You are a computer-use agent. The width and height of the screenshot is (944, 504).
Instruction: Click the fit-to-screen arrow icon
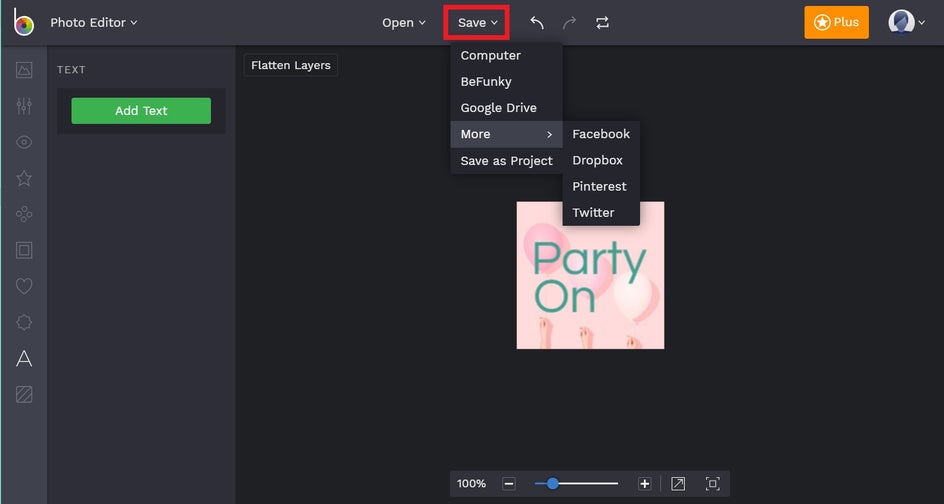pyautogui.click(x=678, y=484)
